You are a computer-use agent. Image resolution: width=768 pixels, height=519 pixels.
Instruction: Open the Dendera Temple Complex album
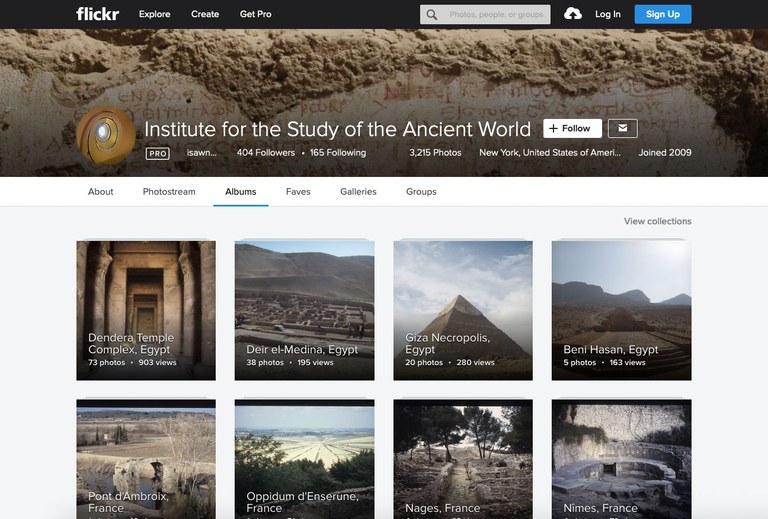[146, 310]
